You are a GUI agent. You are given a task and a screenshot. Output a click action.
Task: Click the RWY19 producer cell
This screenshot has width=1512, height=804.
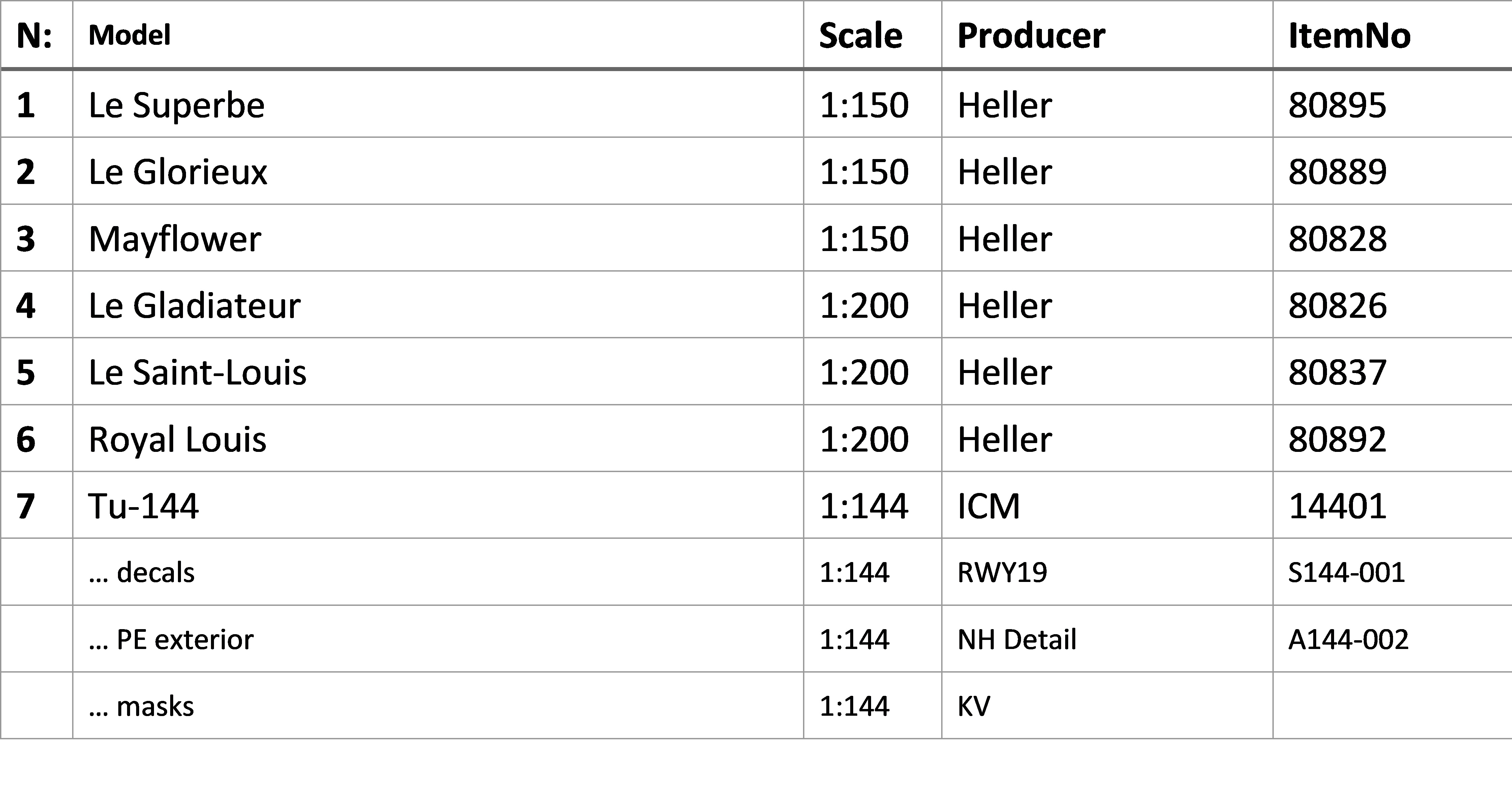(x=1107, y=572)
